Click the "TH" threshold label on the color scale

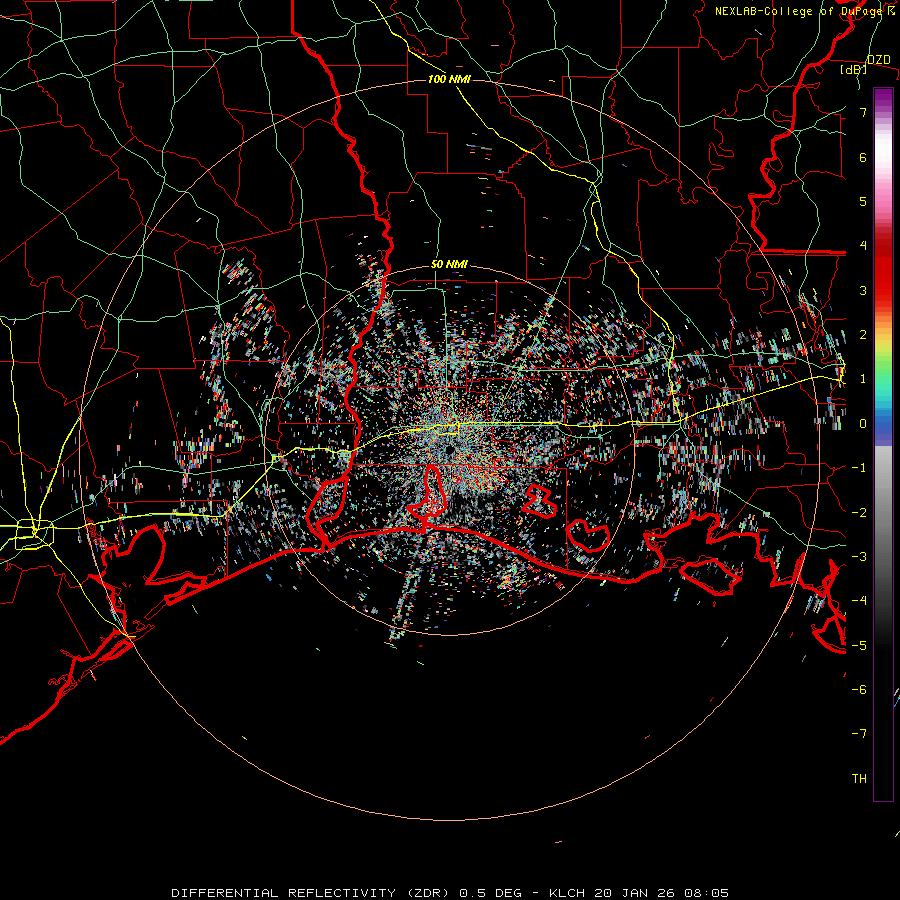pos(859,779)
